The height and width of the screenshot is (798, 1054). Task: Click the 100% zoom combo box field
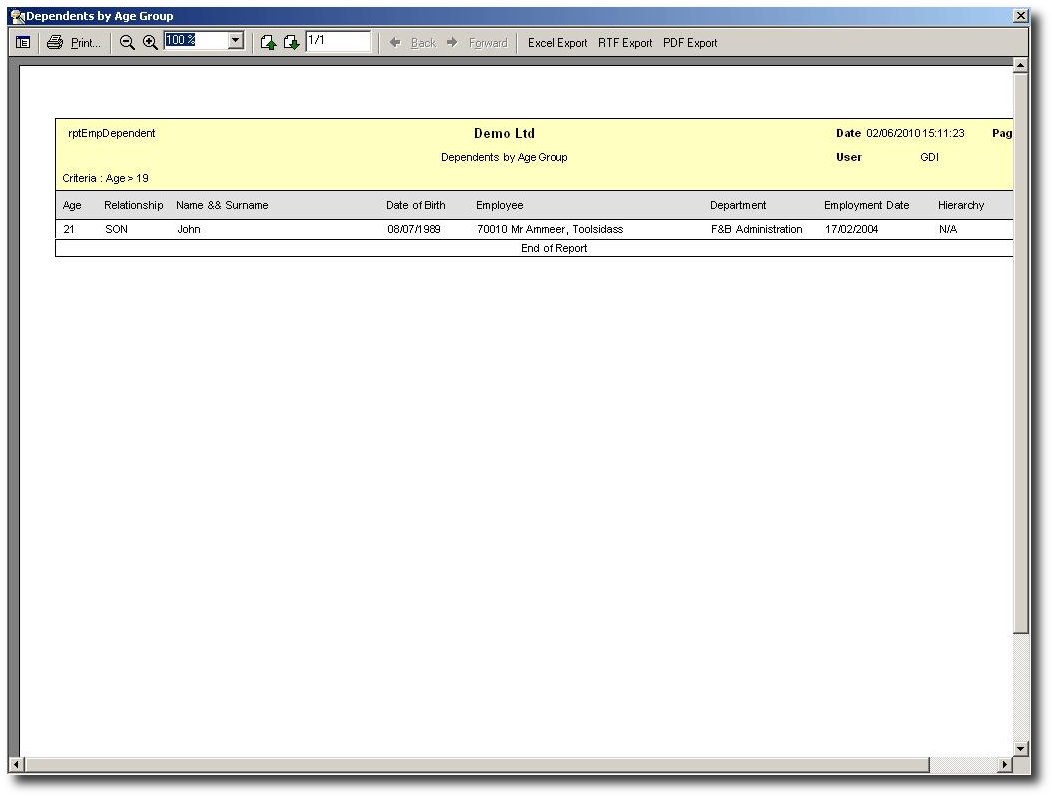pyautogui.click(x=196, y=41)
